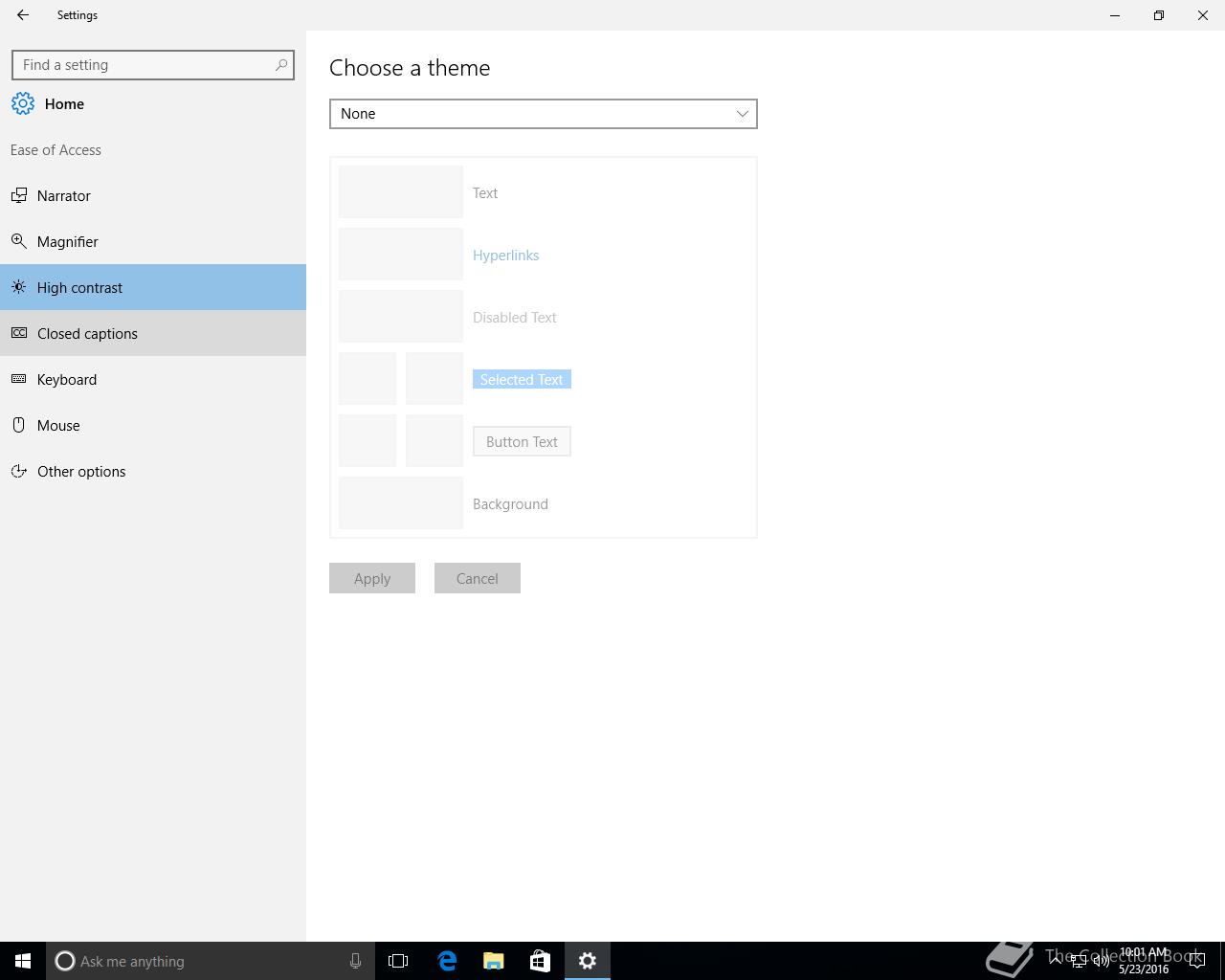Pick the Text color swatch
This screenshot has width=1225, height=980.
(401, 191)
